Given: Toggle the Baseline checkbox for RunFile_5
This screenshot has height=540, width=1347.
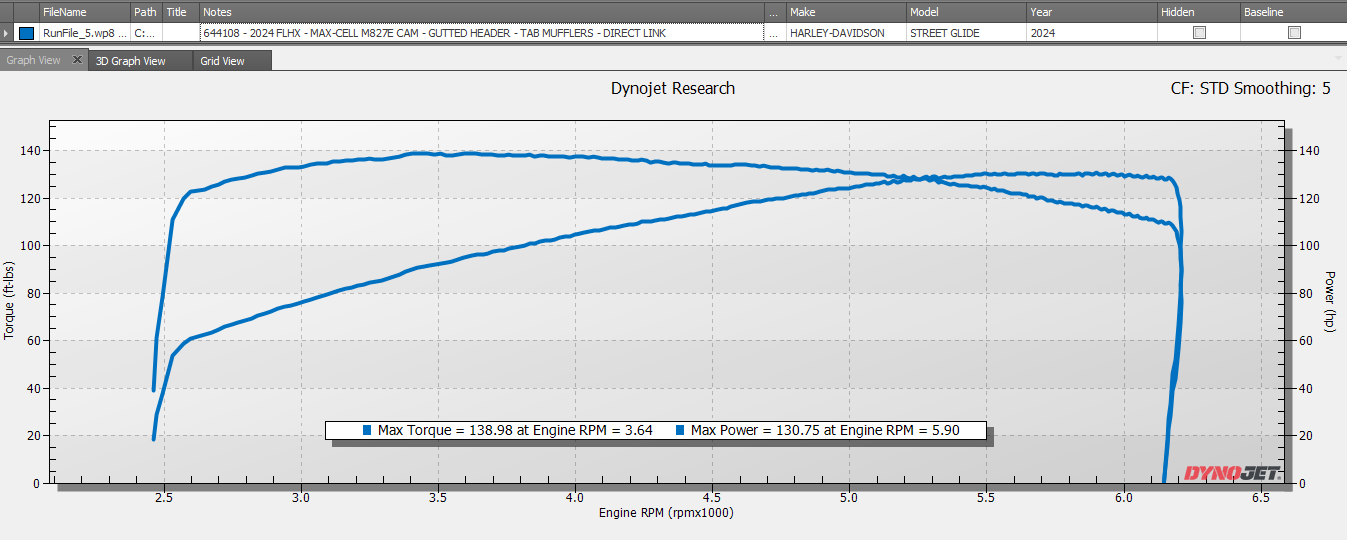Looking at the screenshot, I should click(1294, 33).
